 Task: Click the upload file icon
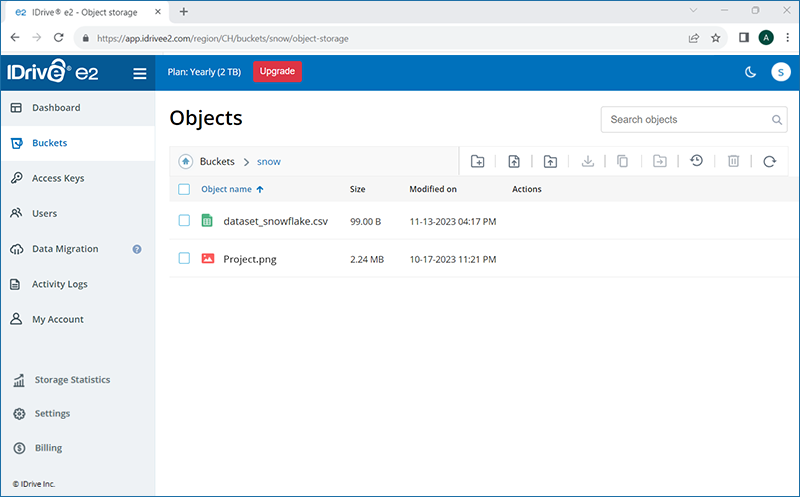coord(514,161)
